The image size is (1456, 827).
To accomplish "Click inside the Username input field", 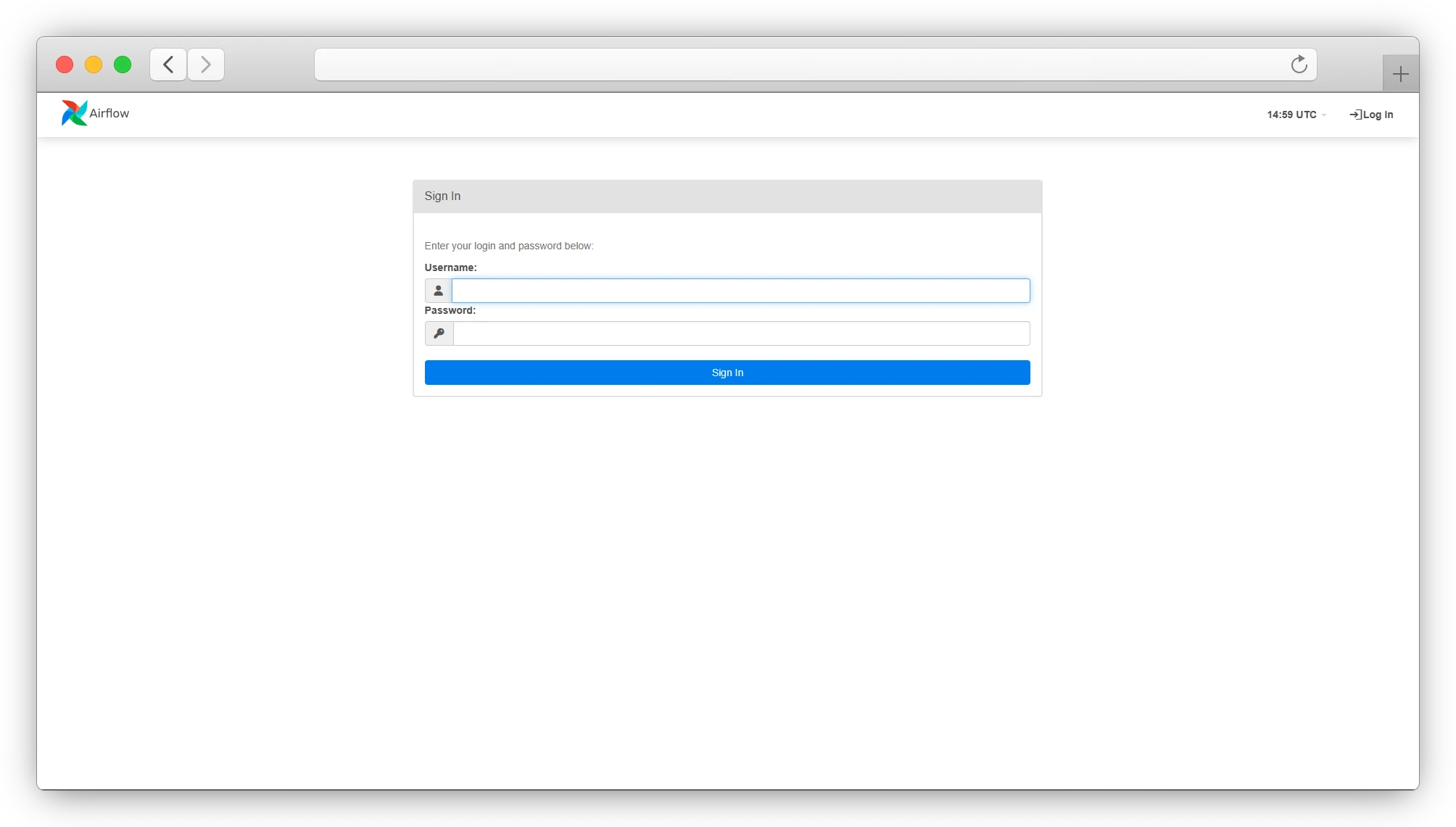I will point(740,290).
